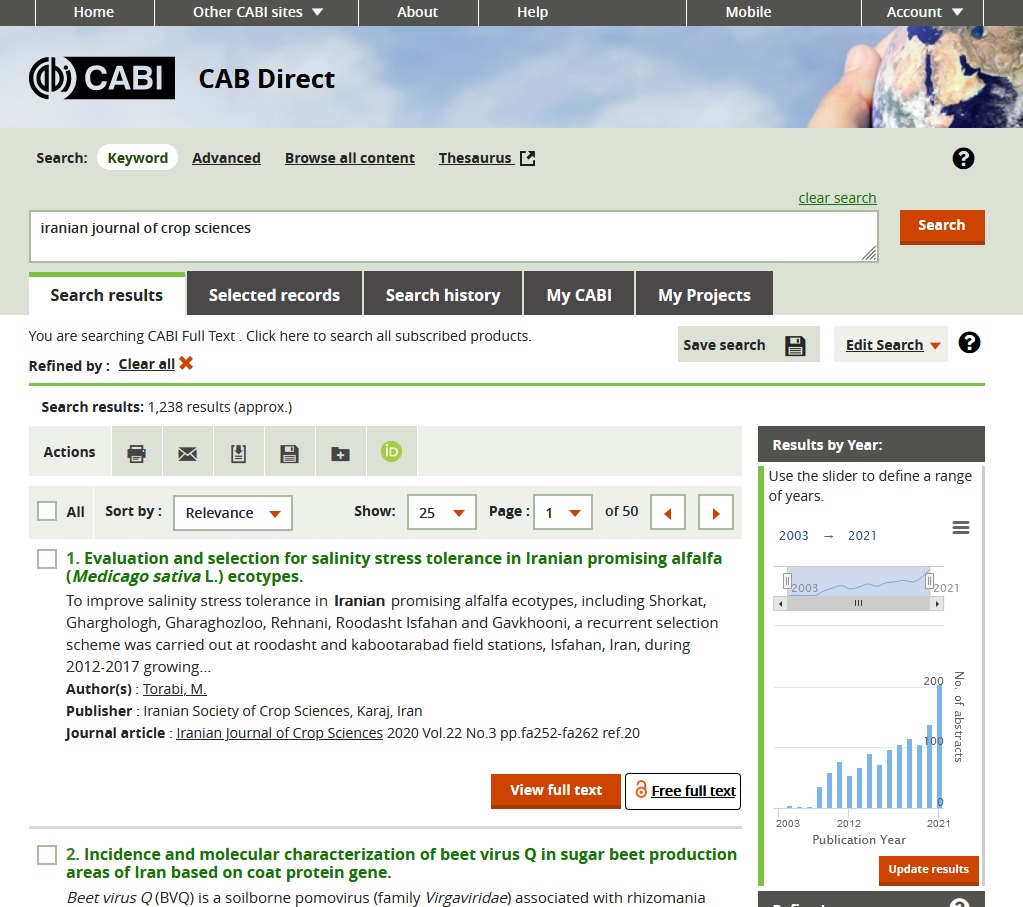Screen dimensions: 1023x907
Task: Go to previous results page arrow
Action: [x=668, y=512]
